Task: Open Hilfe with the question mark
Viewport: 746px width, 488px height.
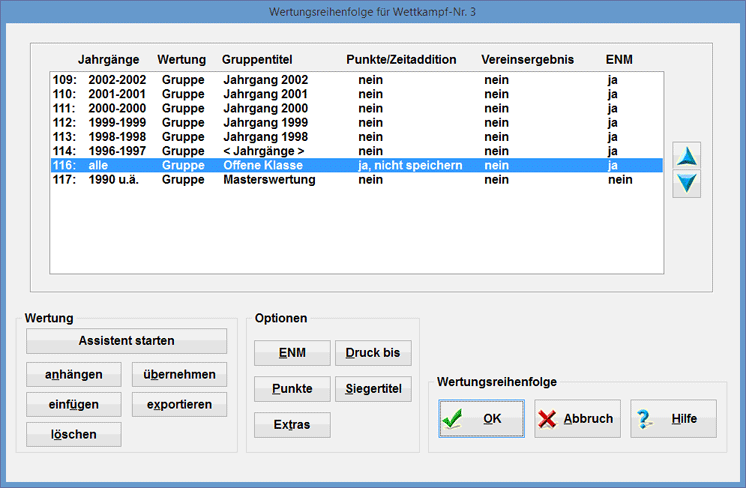Action: 673,419
